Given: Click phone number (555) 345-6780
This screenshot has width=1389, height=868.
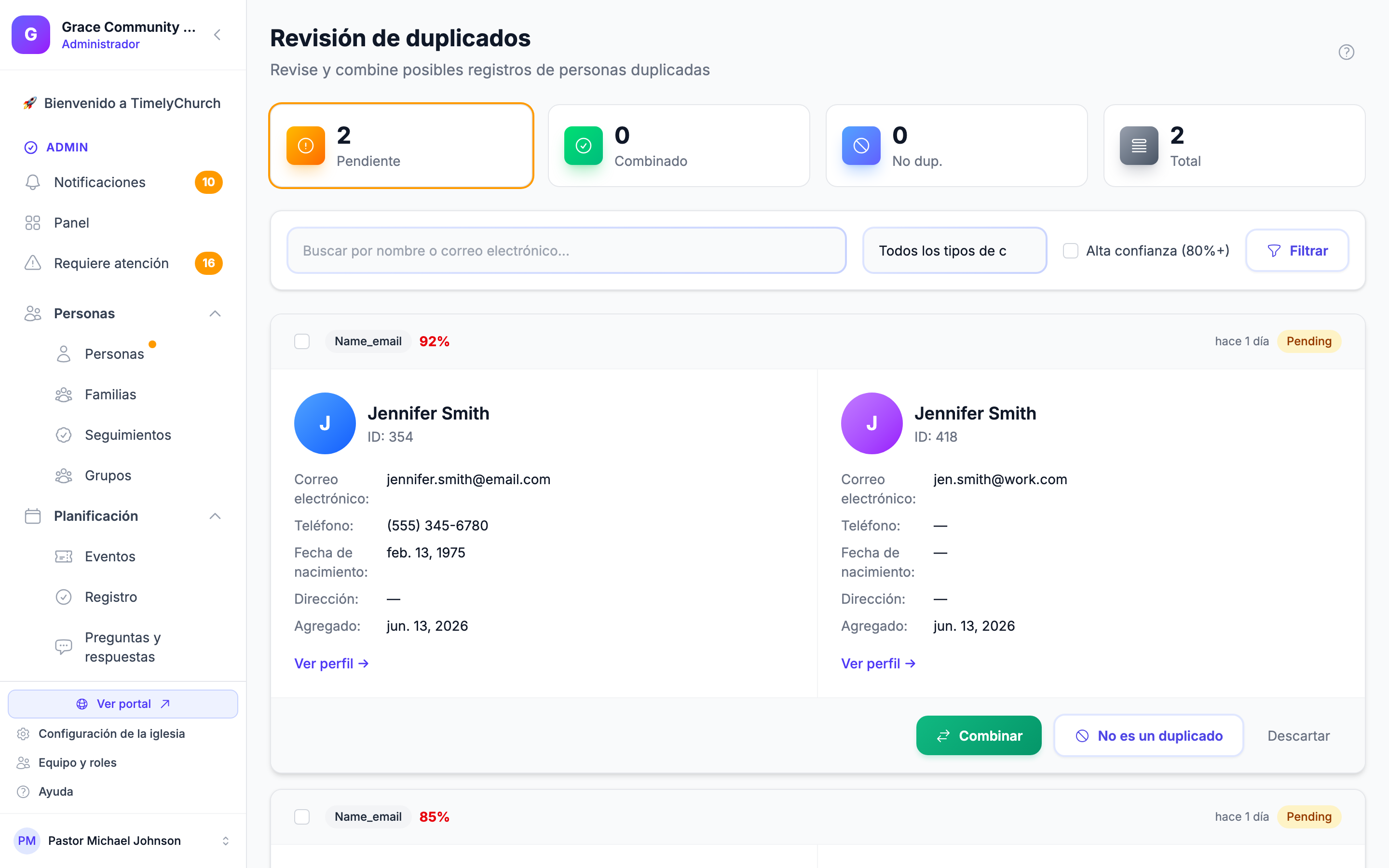Looking at the screenshot, I should [x=437, y=526].
